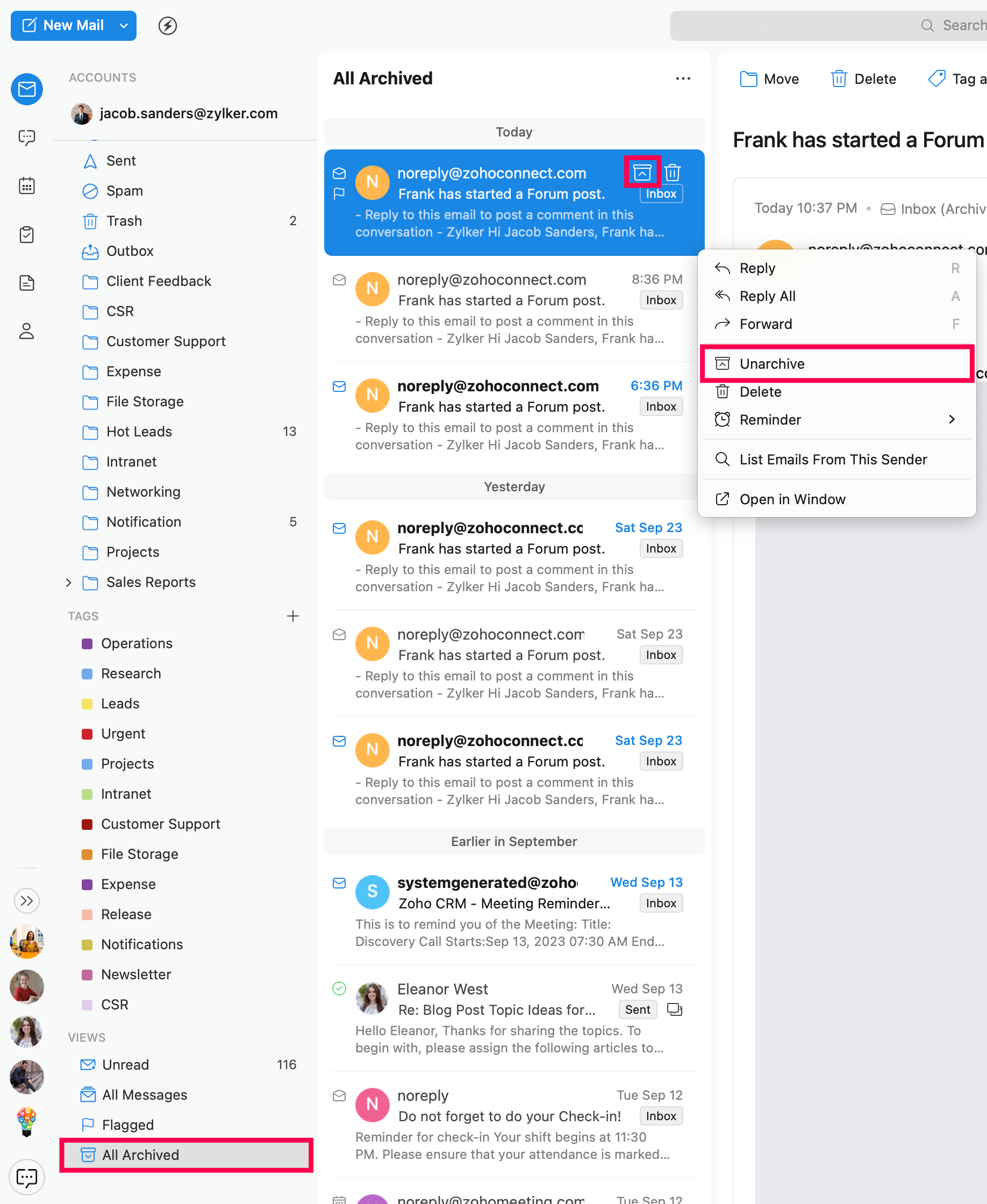Open the Mail module icon in sidebar
This screenshot has height=1204, width=987.
click(27, 89)
